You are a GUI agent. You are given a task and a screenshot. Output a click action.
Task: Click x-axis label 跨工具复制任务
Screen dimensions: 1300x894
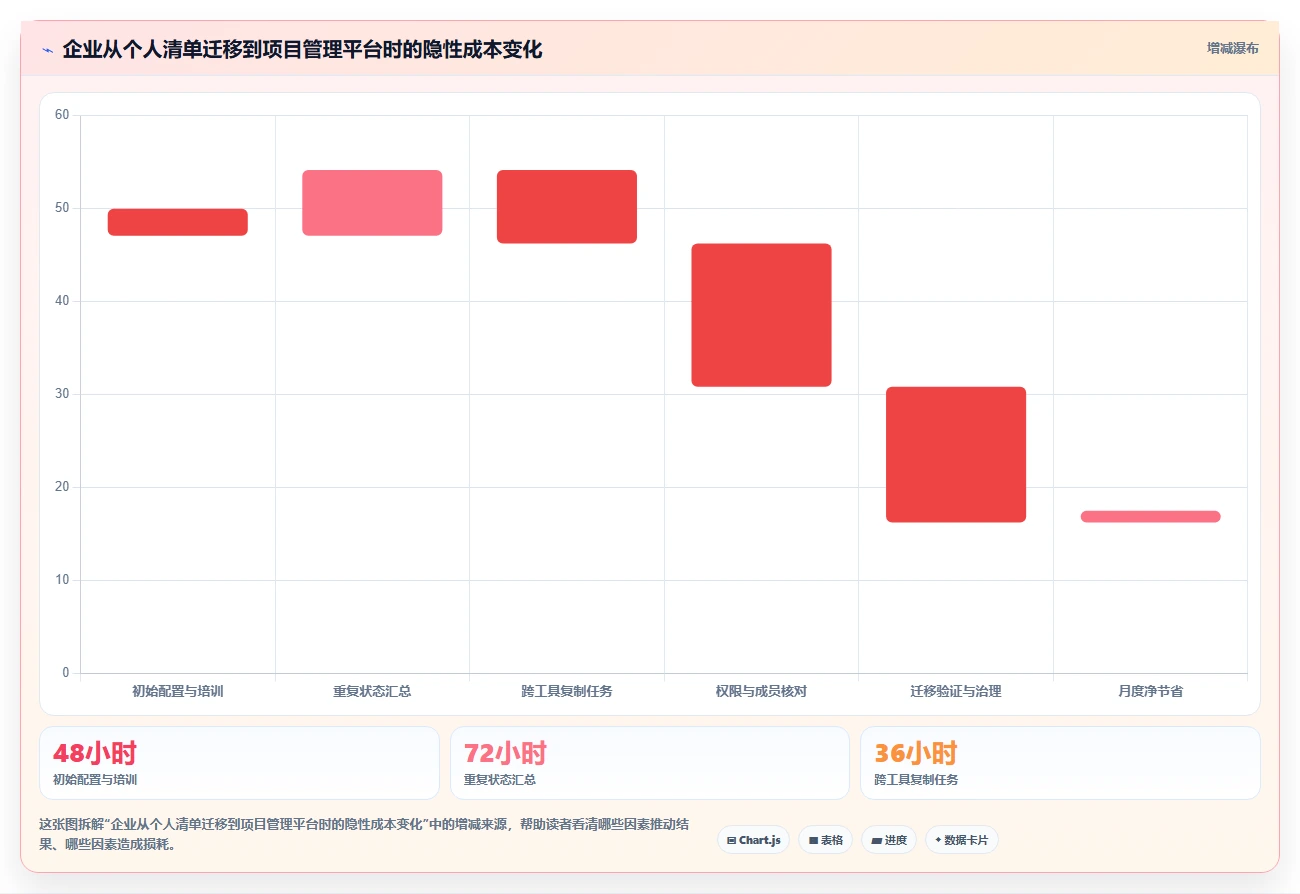(x=567, y=691)
